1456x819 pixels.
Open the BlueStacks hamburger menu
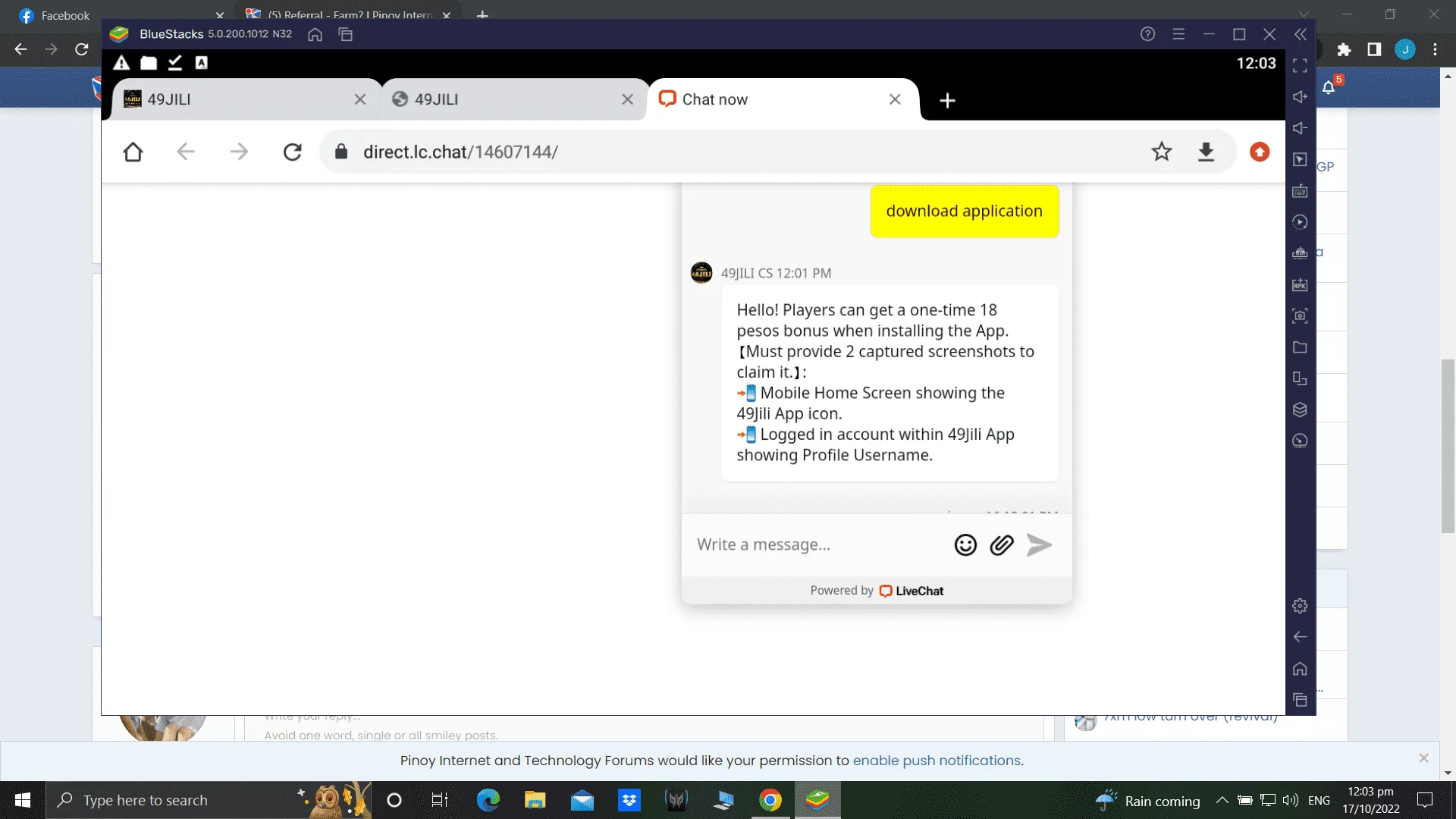click(1178, 34)
